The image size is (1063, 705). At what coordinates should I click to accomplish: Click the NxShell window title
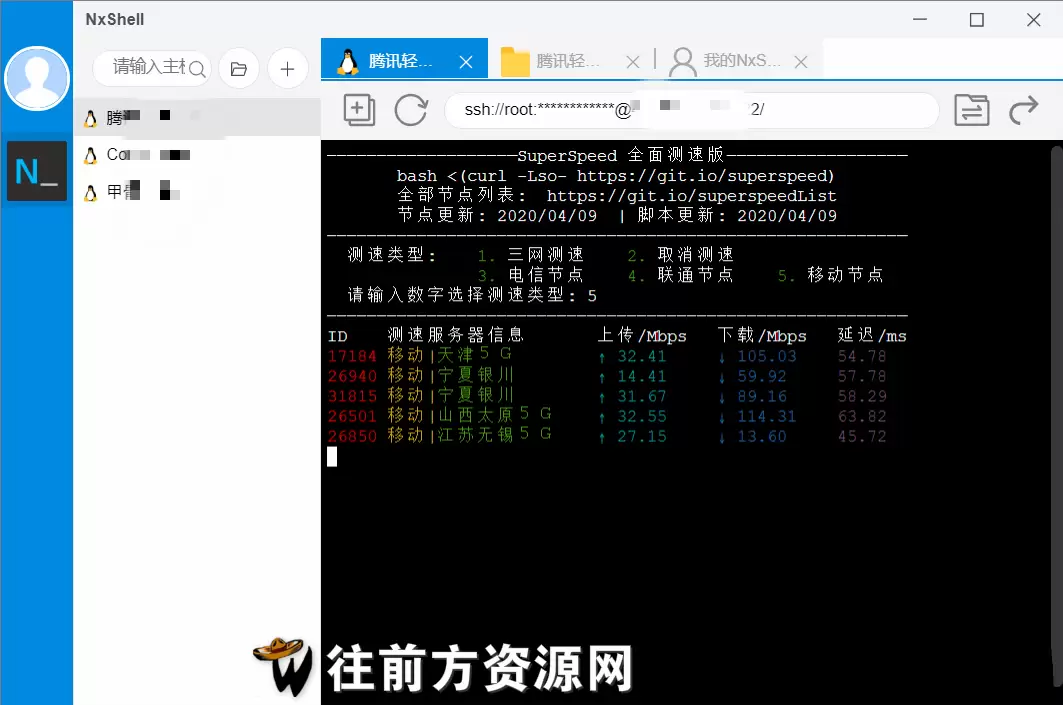point(115,20)
